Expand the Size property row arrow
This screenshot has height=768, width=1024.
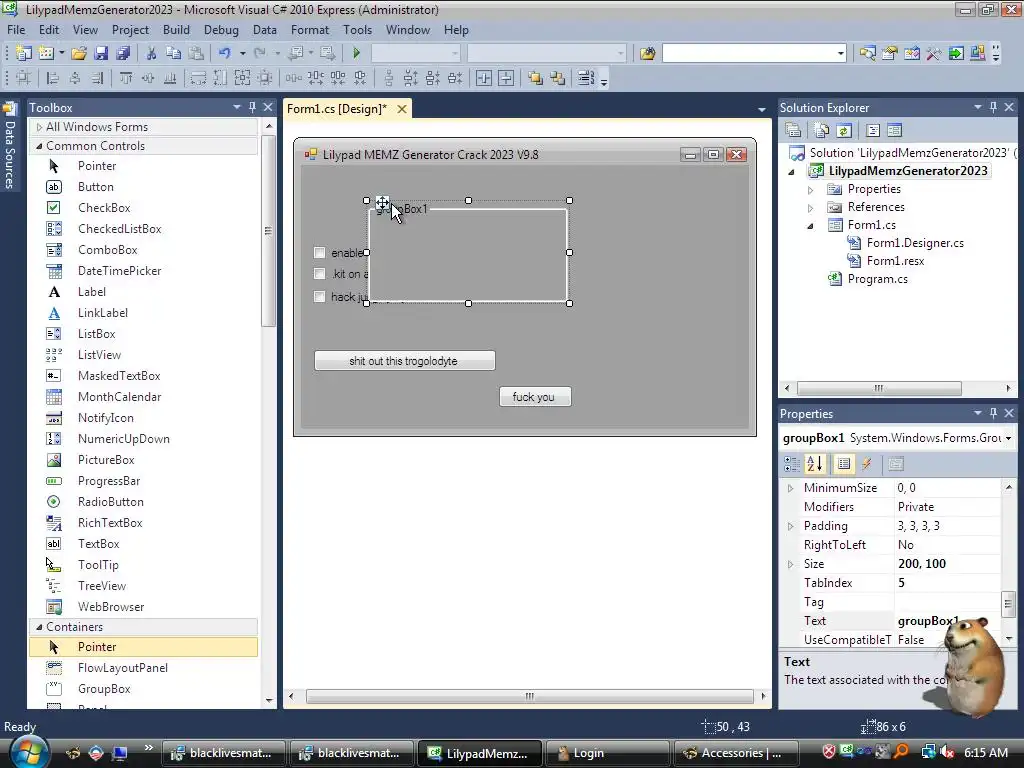point(791,564)
